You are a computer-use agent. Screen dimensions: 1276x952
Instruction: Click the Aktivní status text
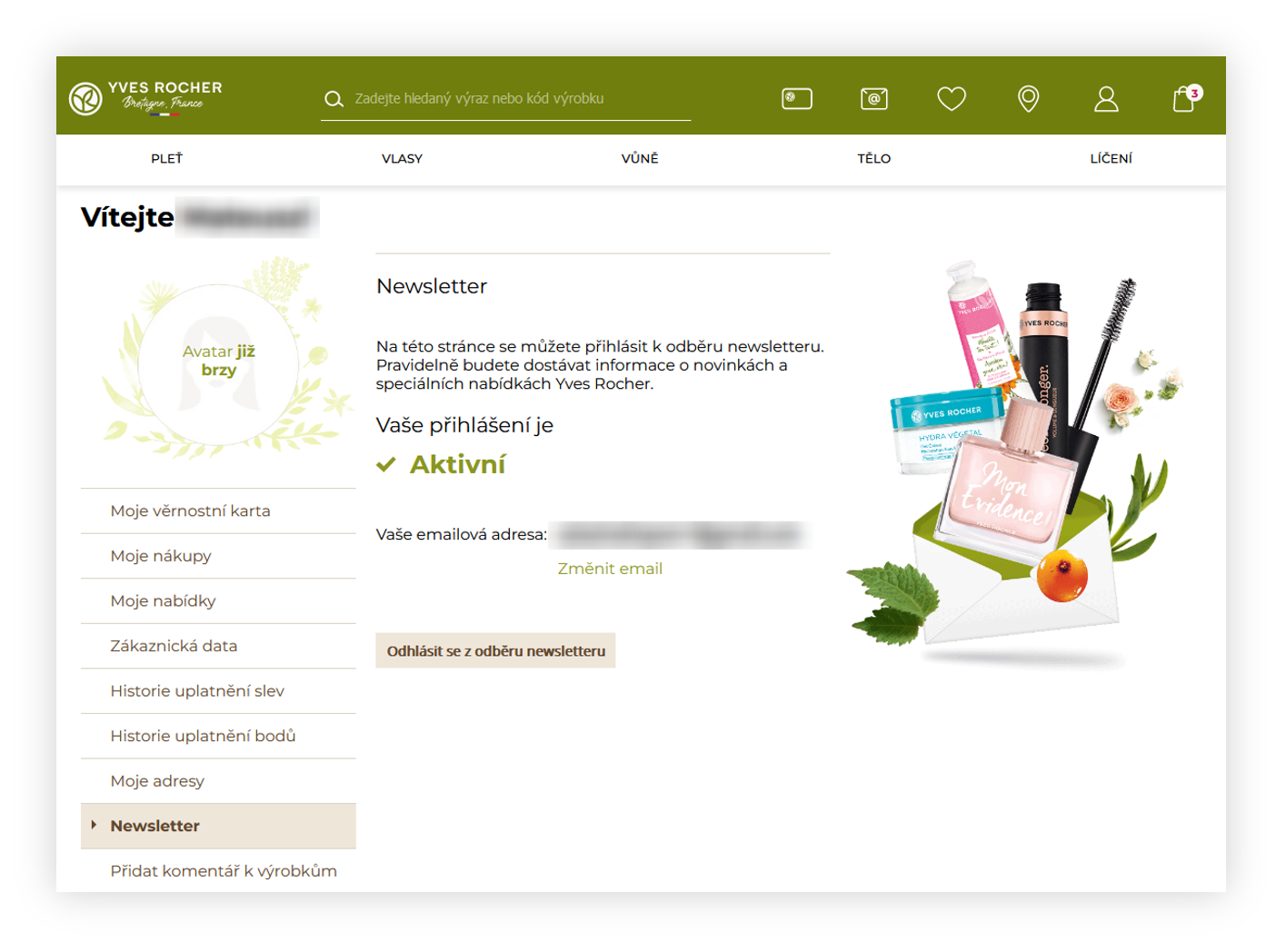[457, 464]
